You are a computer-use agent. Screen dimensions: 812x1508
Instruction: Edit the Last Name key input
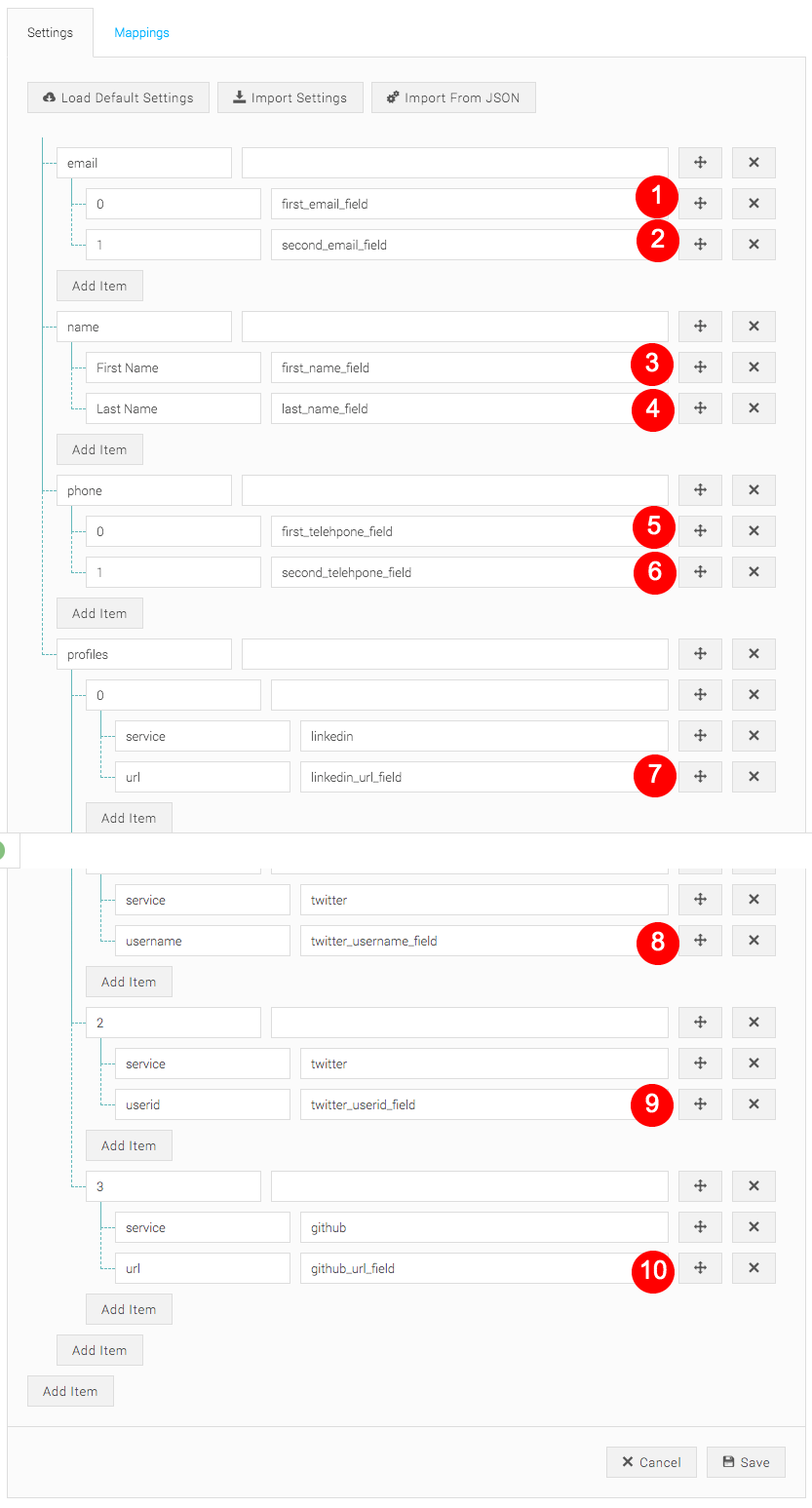[x=174, y=408]
